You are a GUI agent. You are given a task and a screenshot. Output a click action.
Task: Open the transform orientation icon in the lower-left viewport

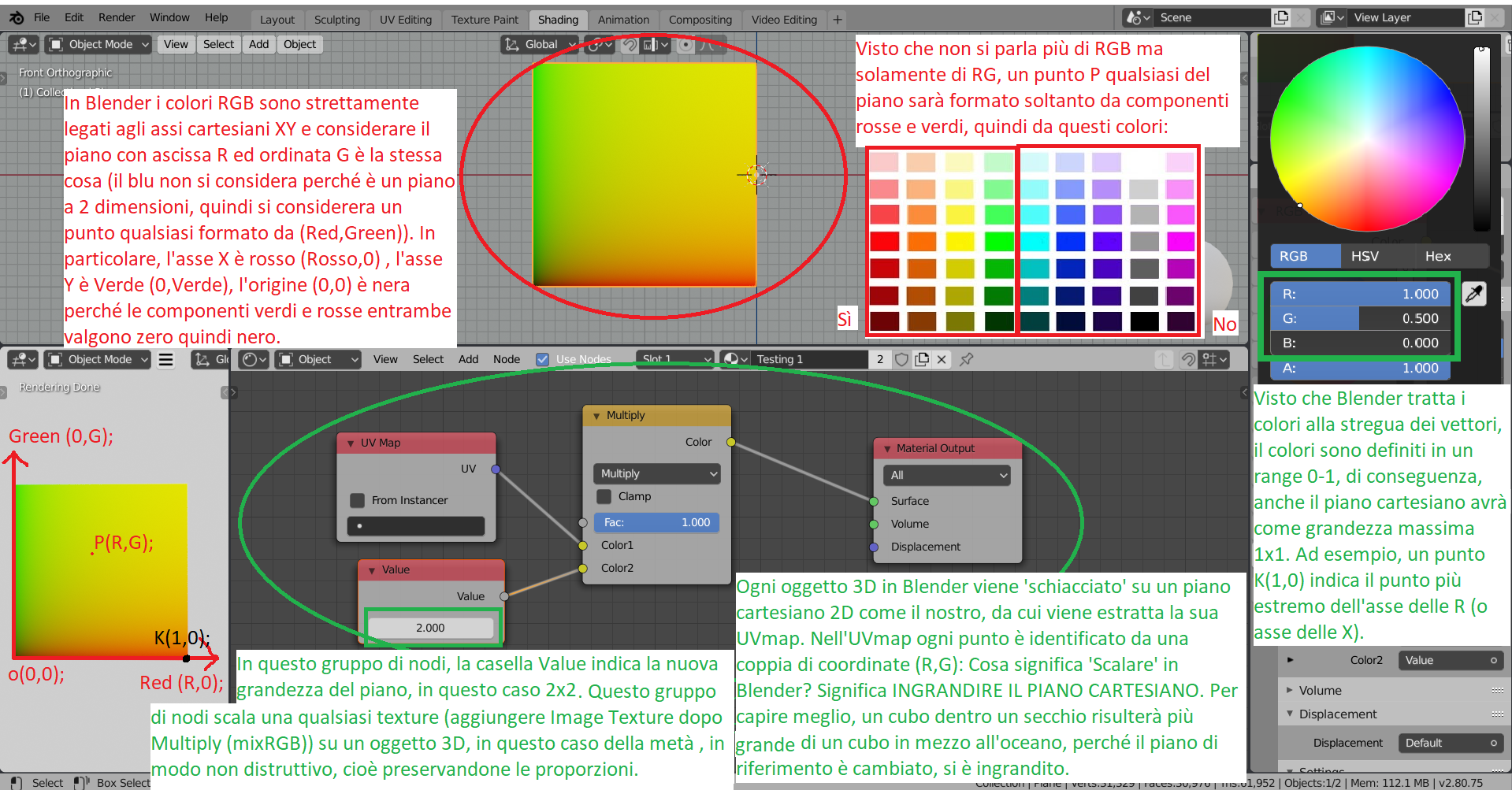pos(202,360)
